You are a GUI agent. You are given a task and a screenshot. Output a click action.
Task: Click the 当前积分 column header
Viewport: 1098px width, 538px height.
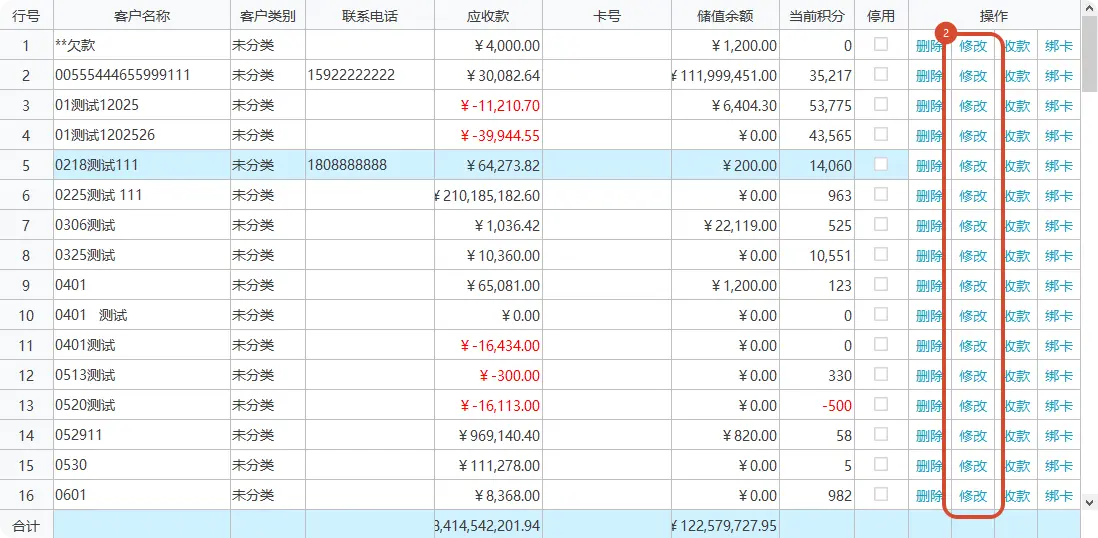(817, 16)
